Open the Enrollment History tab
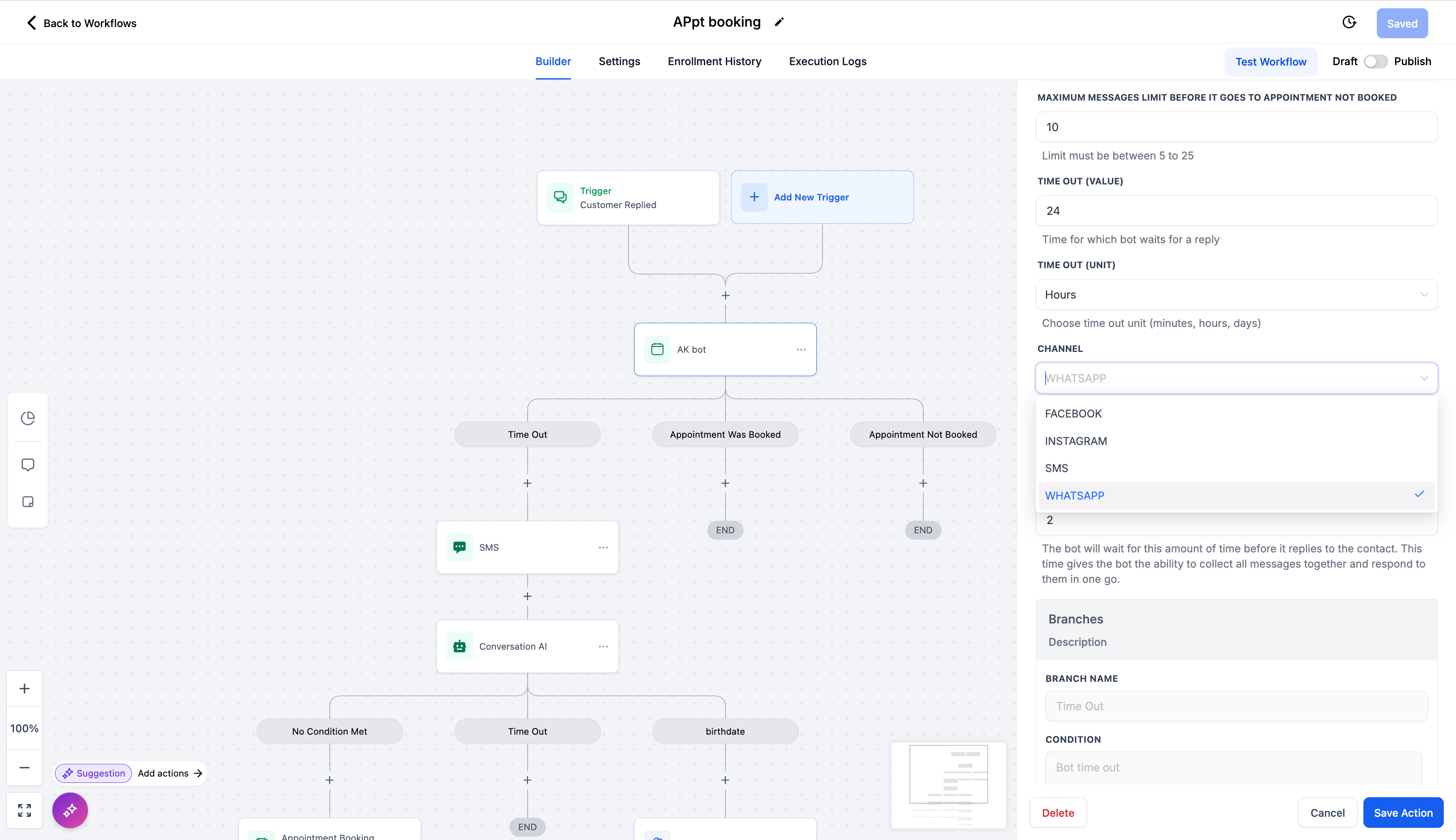Viewport: 1456px width, 840px height. 714,62
